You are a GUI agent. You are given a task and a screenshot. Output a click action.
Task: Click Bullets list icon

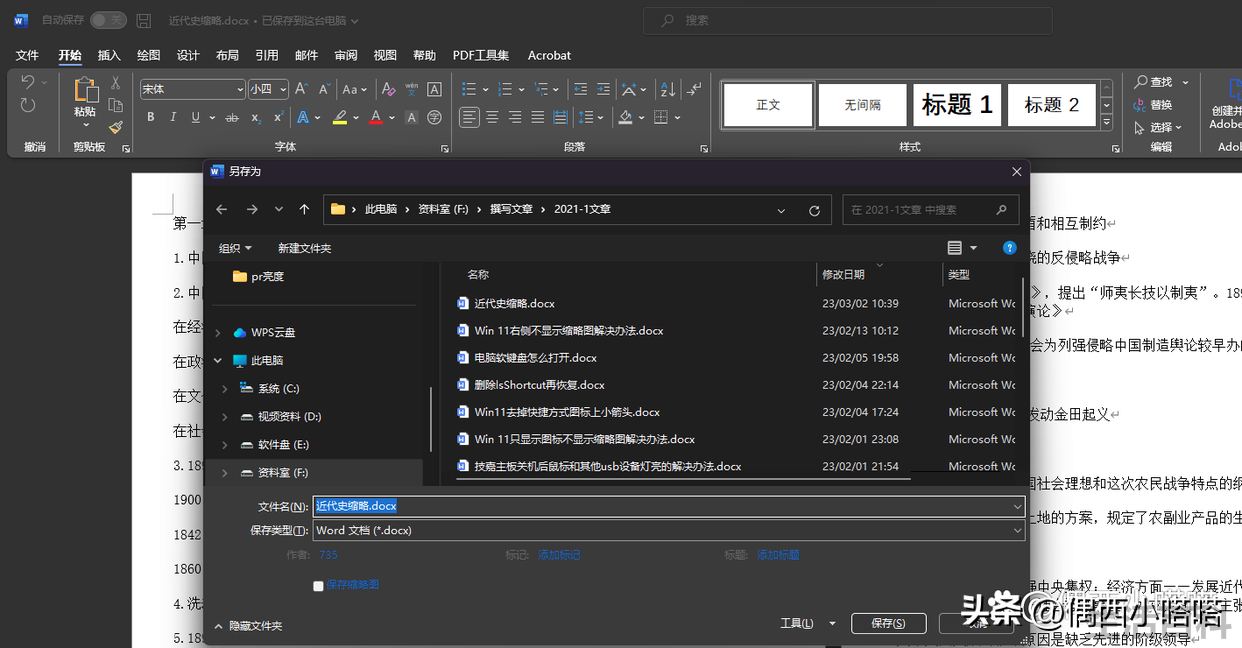point(470,89)
